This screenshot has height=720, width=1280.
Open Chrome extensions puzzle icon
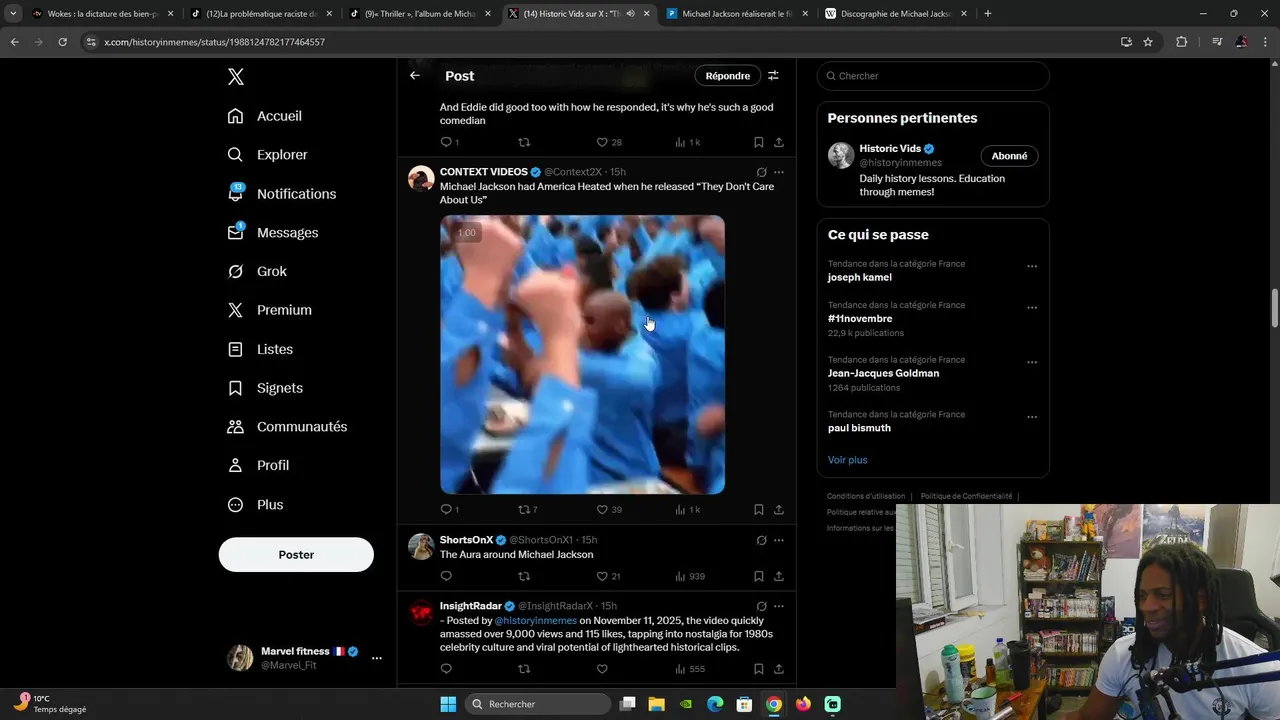click(x=1181, y=42)
